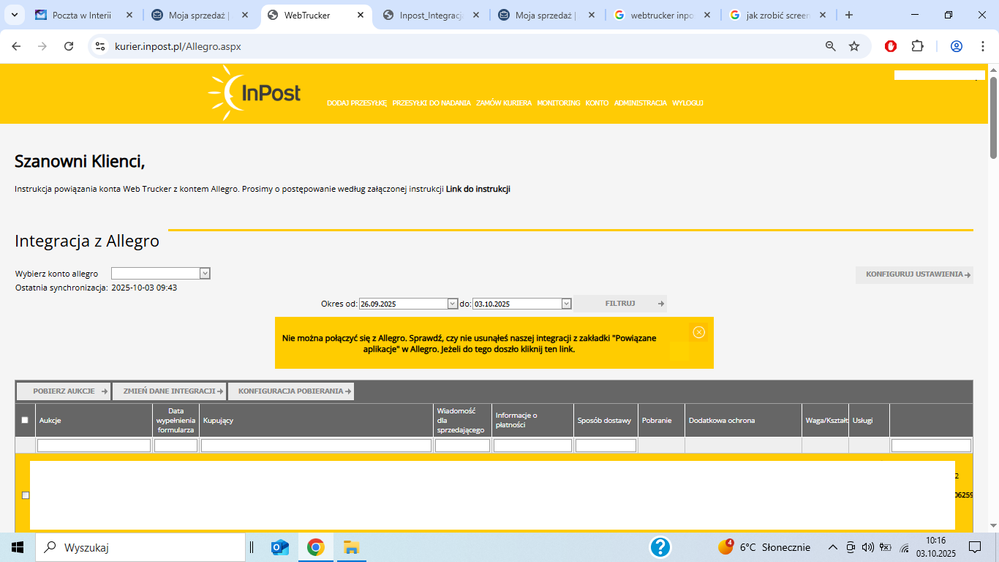Click the address bar URL
This screenshot has height=562, width=999.
178,46
